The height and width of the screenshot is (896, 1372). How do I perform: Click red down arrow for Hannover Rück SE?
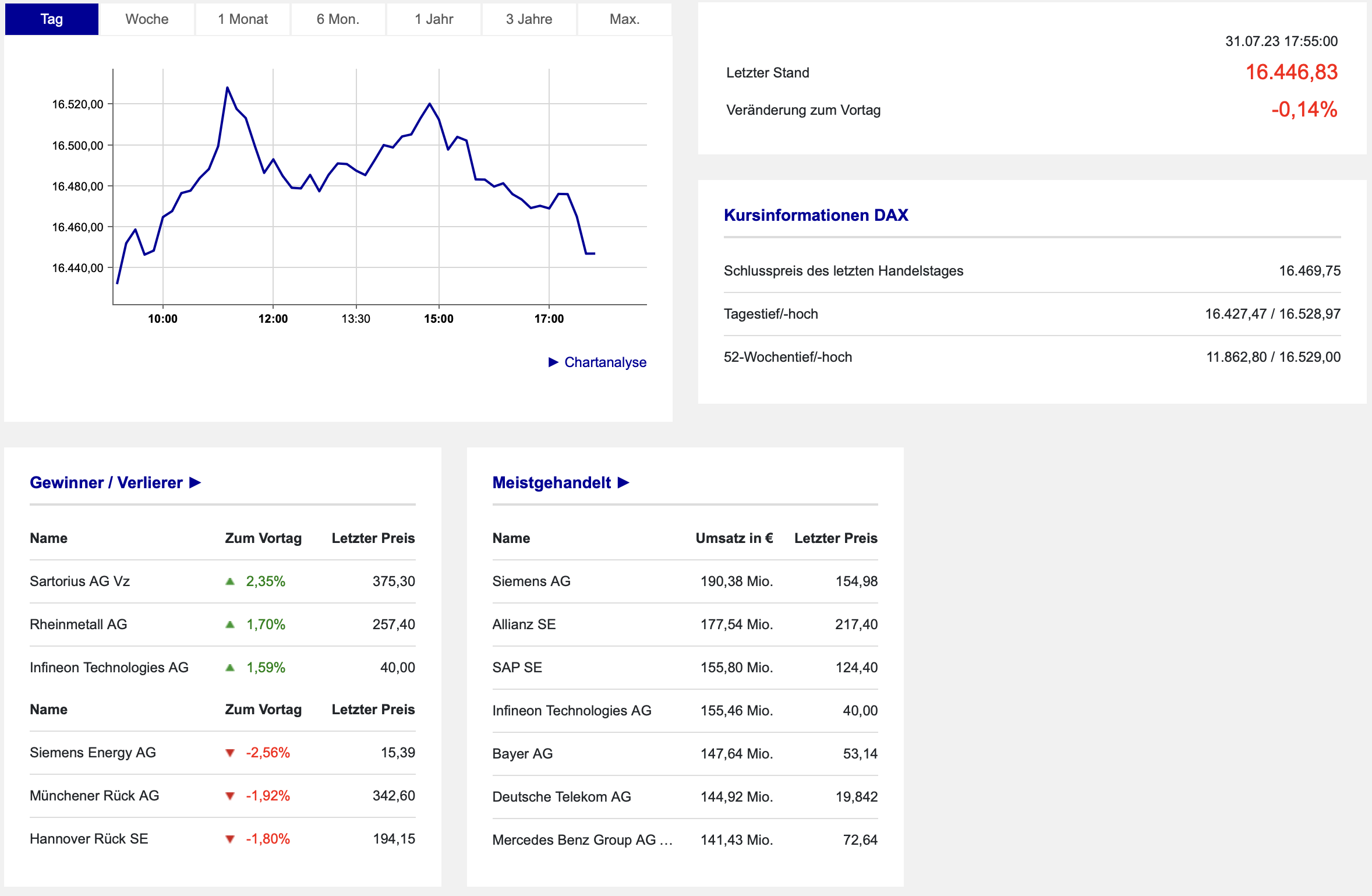[x=230, y=839]
